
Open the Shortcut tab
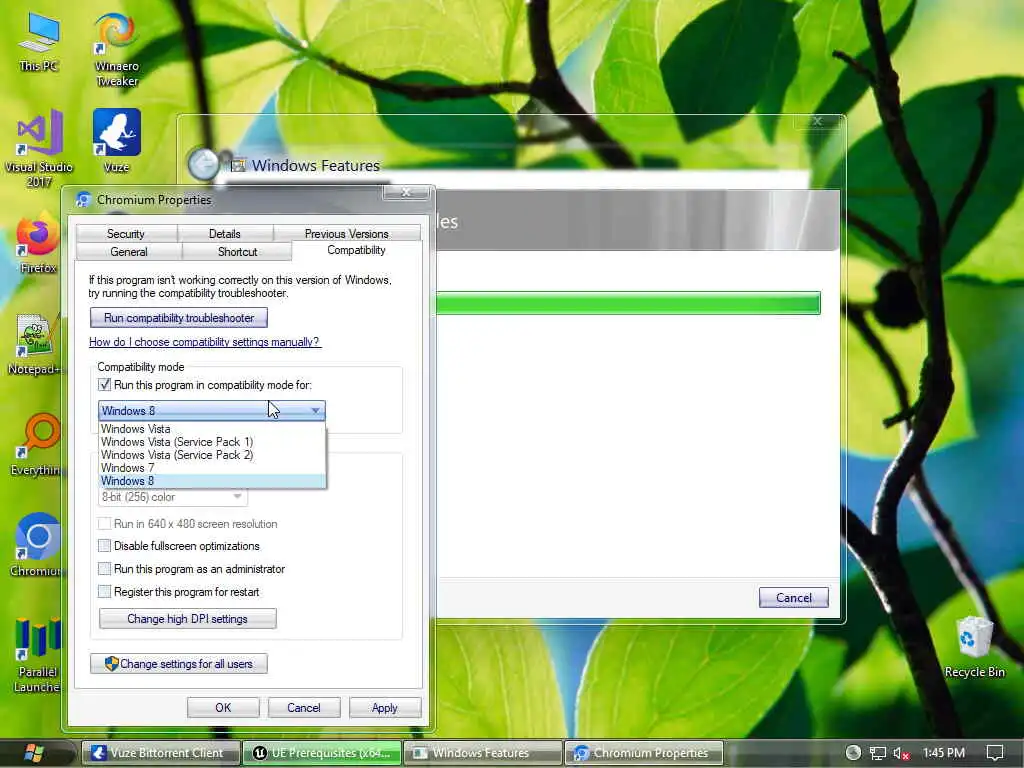(237, 251)
